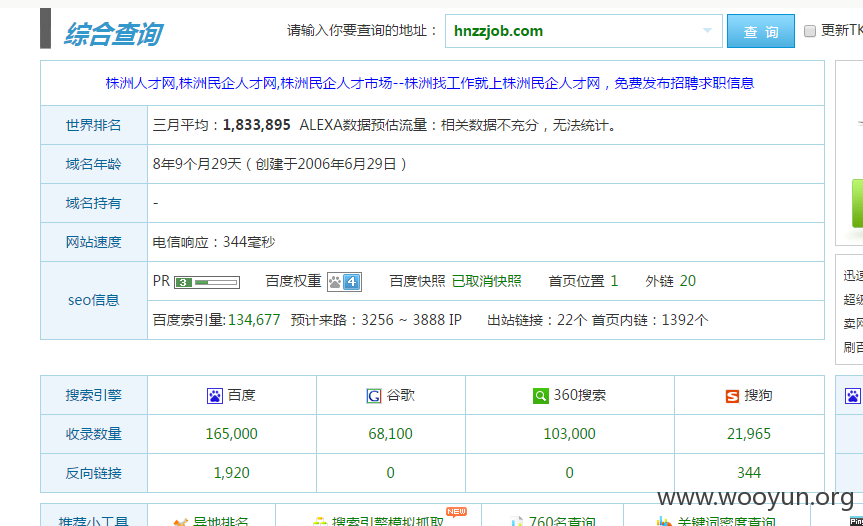Open Baidu backlinks count 1,920
Viewport: 863px width, 526px height.
point(231,473)
